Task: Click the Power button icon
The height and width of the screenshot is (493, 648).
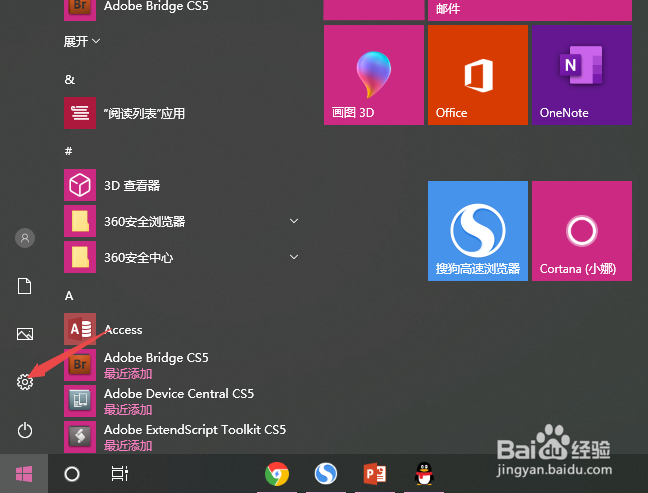Action: [x=25, y=430]
